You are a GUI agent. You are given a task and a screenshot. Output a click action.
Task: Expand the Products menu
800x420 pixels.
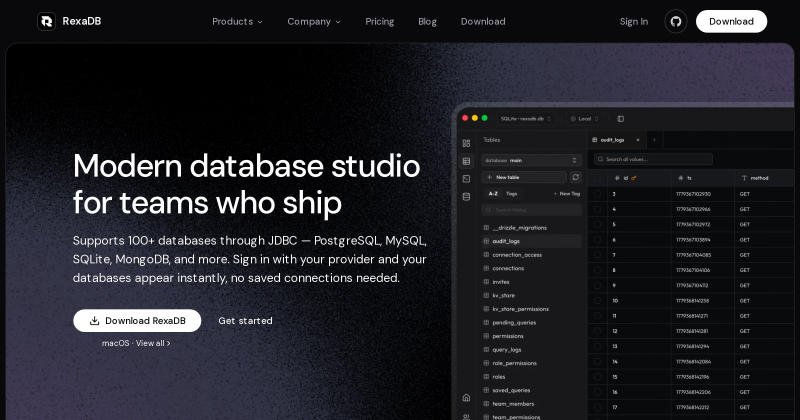tap(237, 21)
